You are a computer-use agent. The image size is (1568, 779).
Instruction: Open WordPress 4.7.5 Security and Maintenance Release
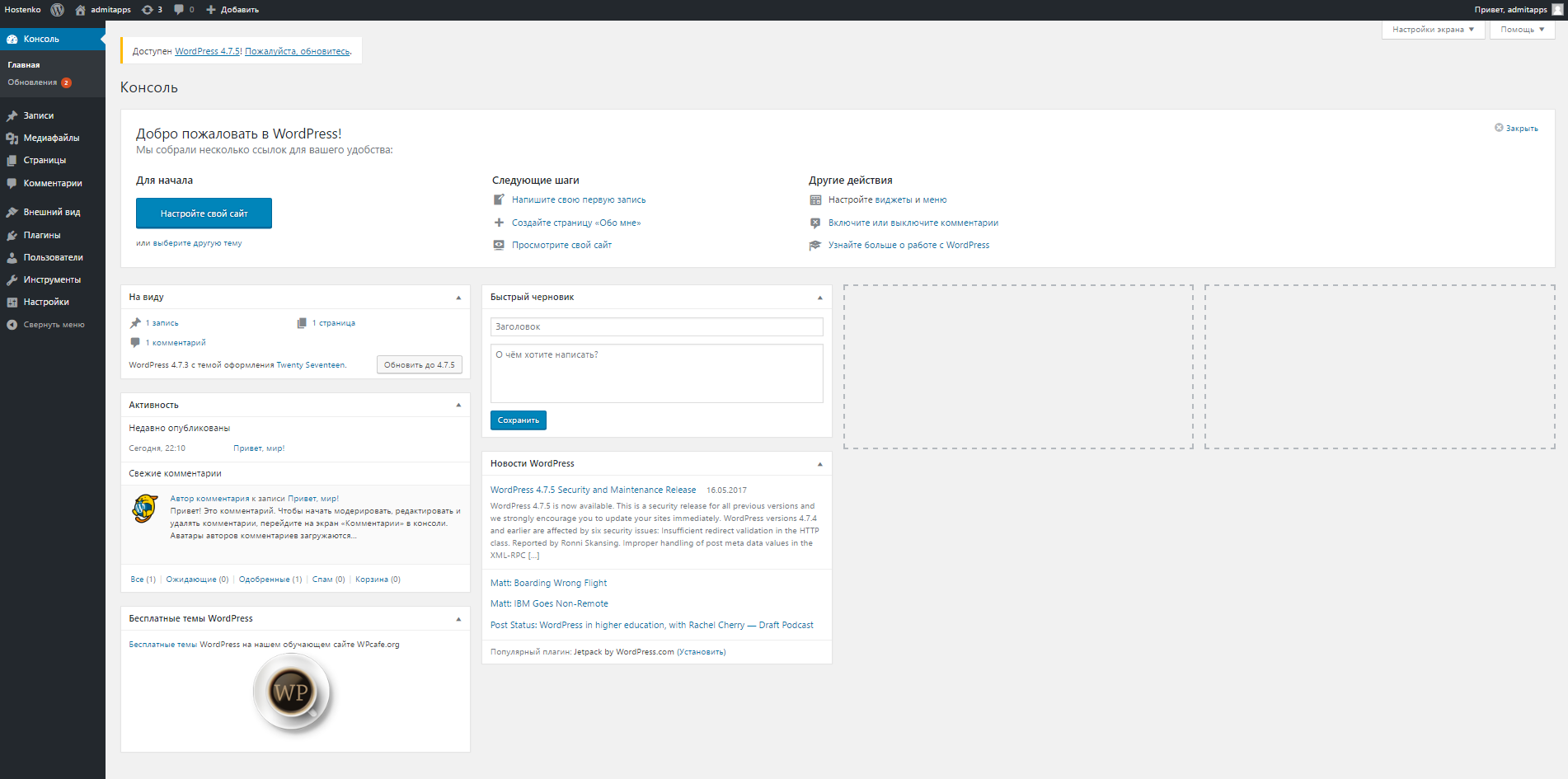593,490
